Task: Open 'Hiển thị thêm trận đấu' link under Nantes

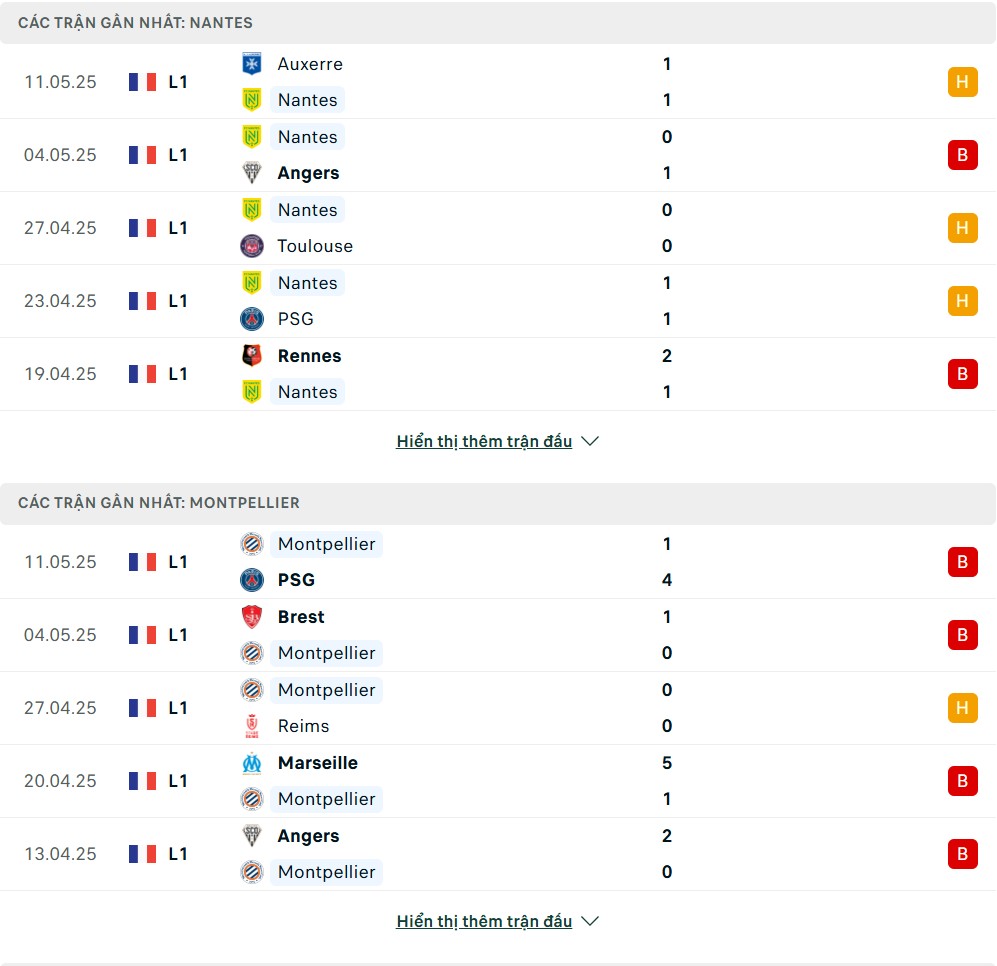Action: [484, 441]
